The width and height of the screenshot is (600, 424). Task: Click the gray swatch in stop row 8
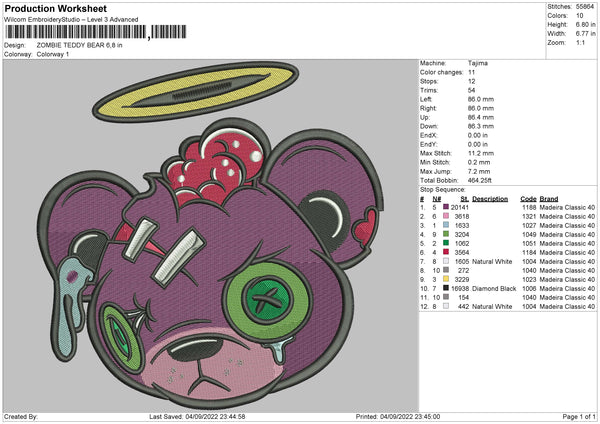pos(445,270)
